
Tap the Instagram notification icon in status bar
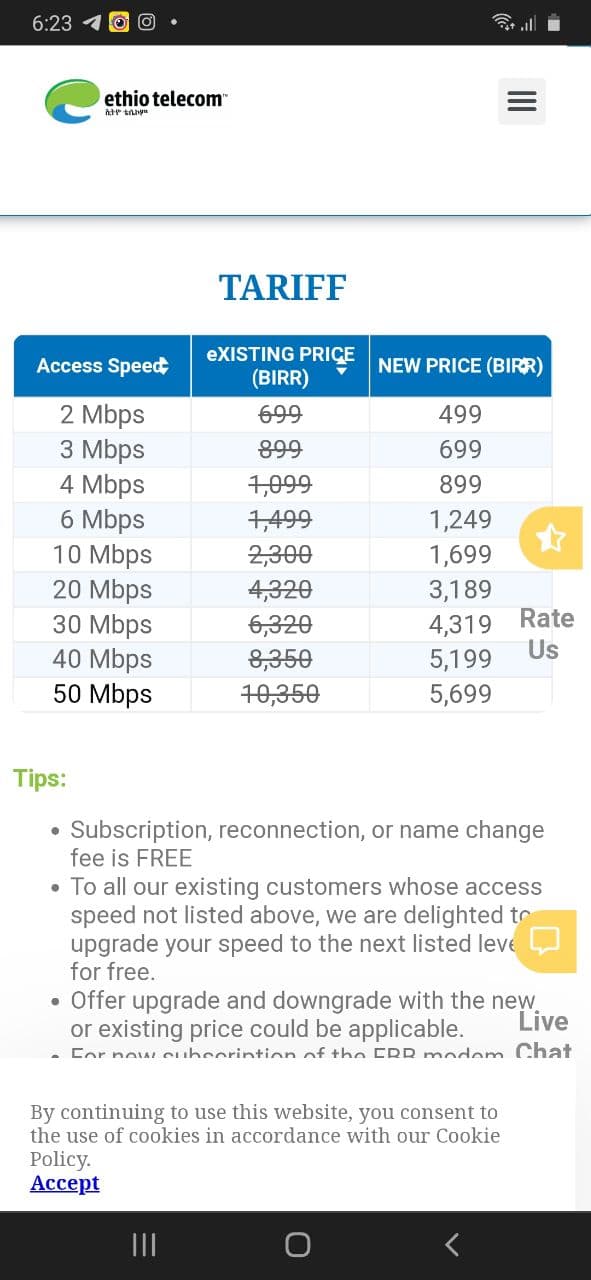coord(147,22)
